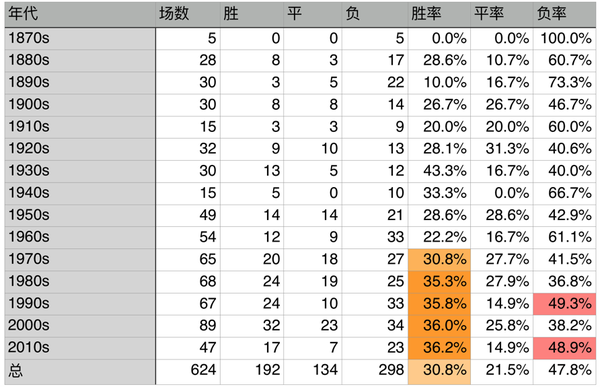Screen dimensions: 600x387
Task: Click the 负率 header cell
Action: click(564, 14)
